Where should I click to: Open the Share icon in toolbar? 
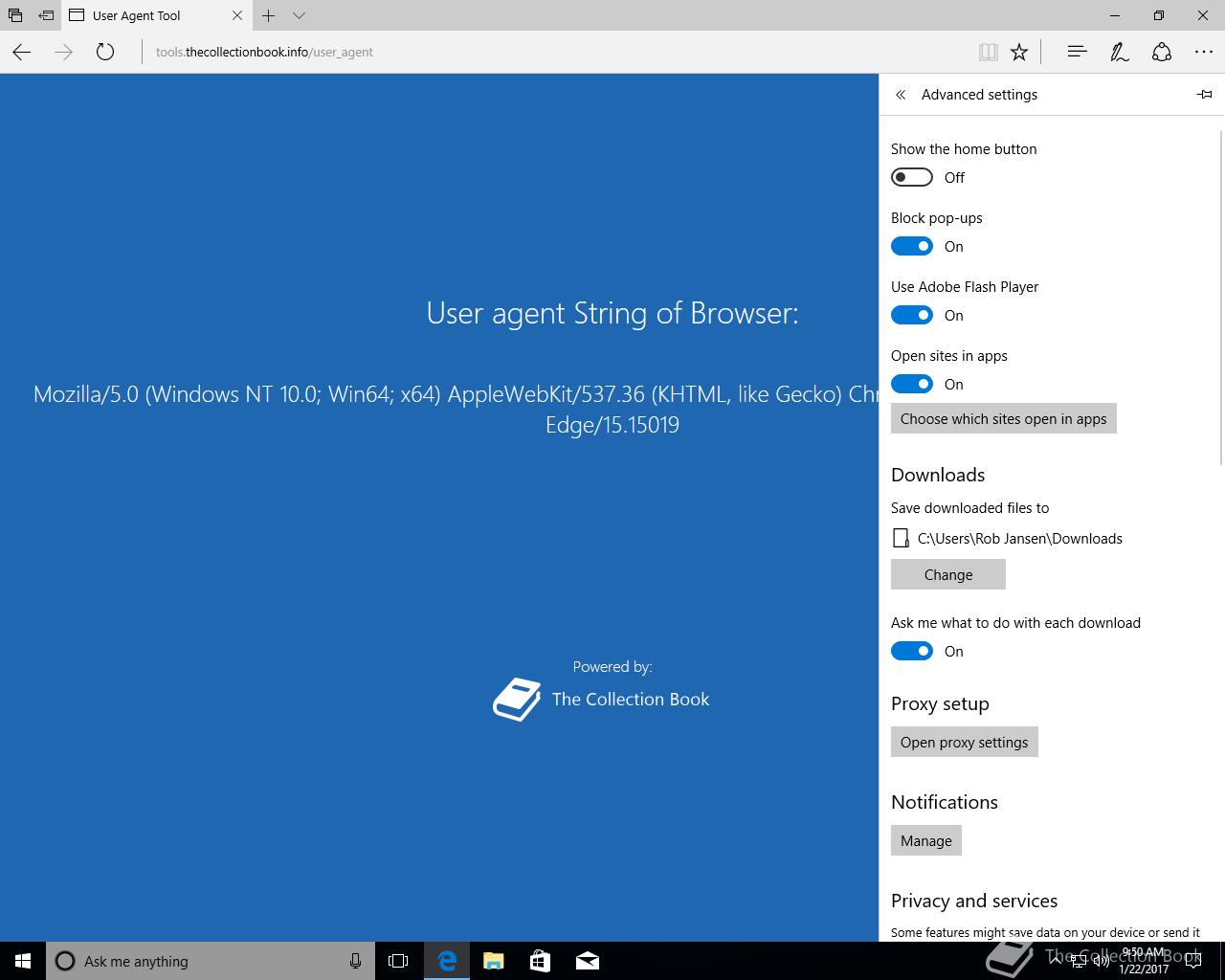pyautogui.click(x=1162, y=52)
